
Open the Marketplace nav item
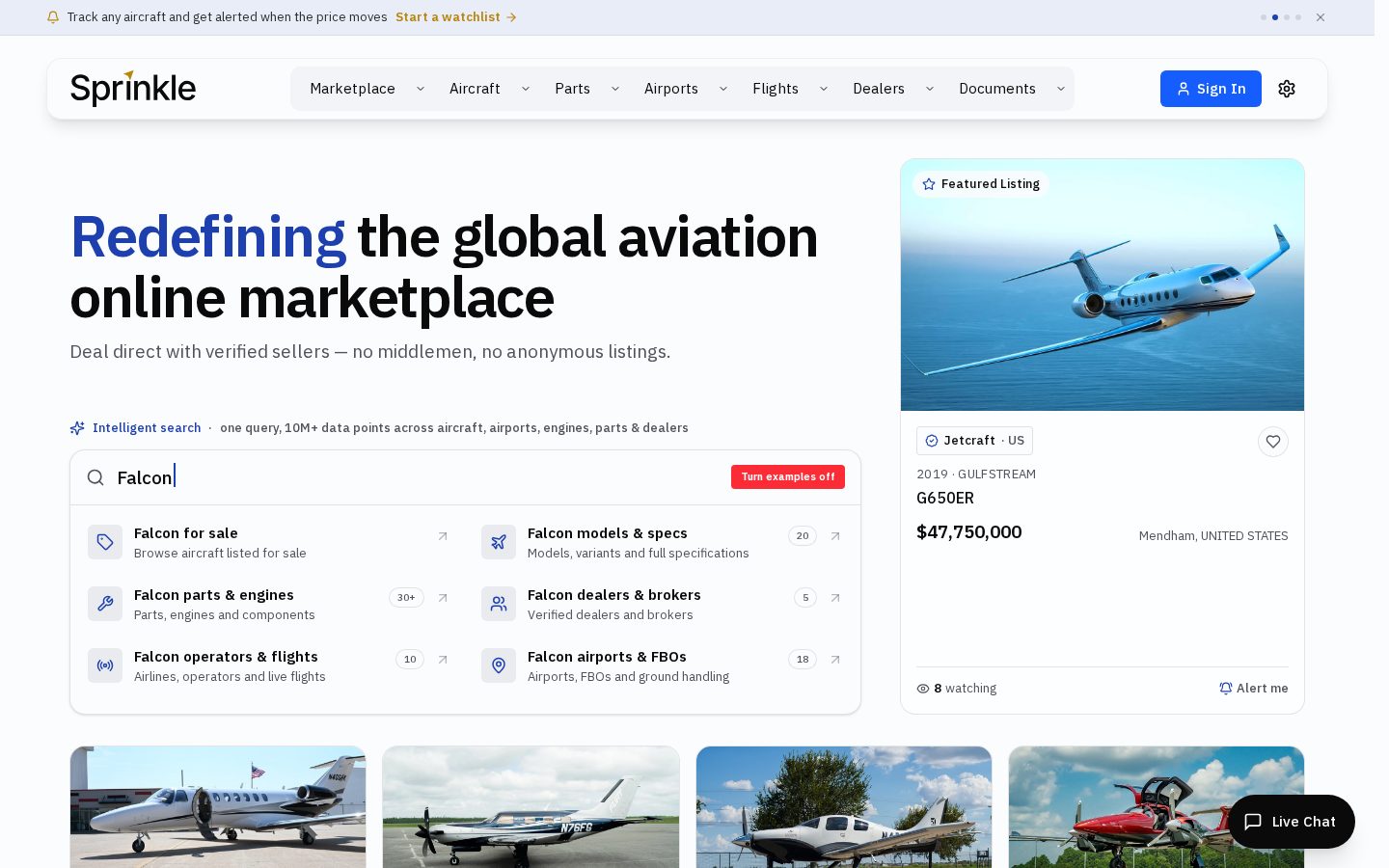[353, 89]
